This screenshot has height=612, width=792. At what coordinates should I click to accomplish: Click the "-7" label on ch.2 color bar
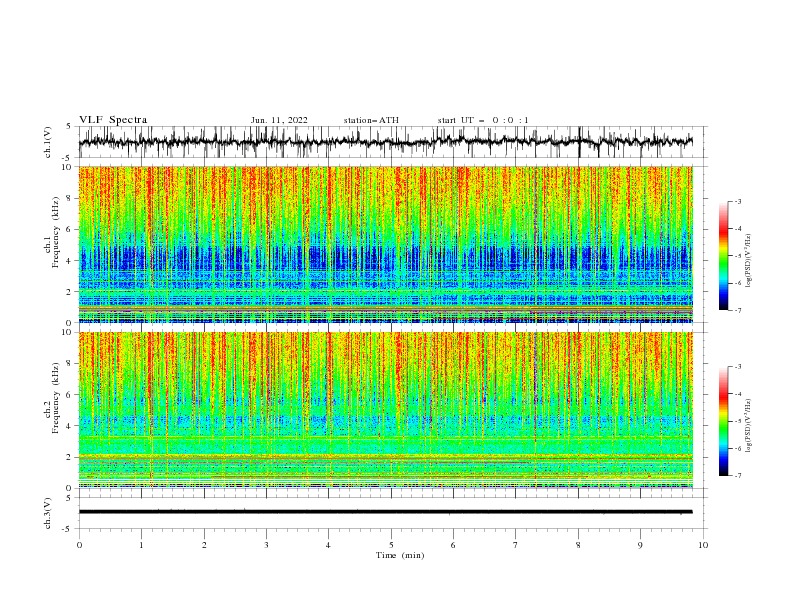pyautogui.click(x=737, y=475)
